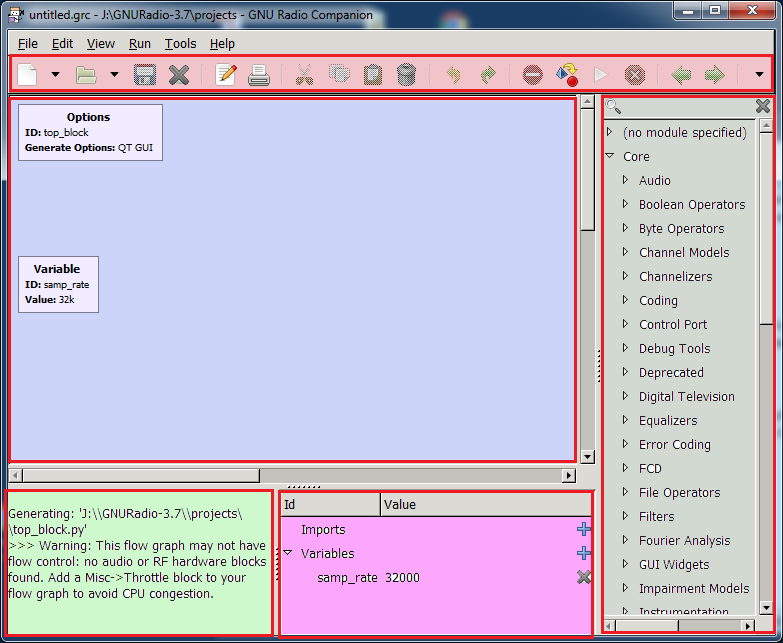Viewport: 783px width, 643px height.
Task: Expand the Boolean Operators category
Action: (x=625, y=204)
